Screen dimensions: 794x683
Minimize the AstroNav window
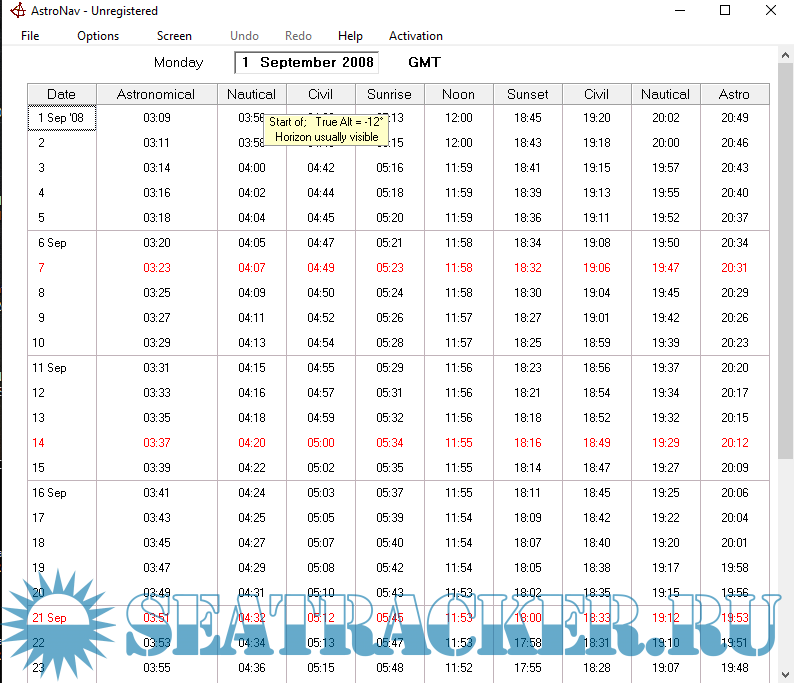[679, 11]
